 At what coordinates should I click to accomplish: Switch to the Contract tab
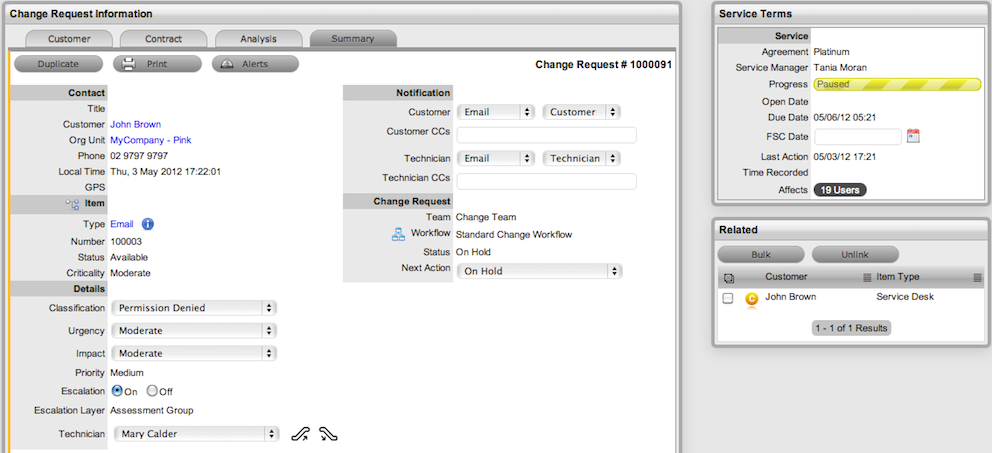click(163, 39)
